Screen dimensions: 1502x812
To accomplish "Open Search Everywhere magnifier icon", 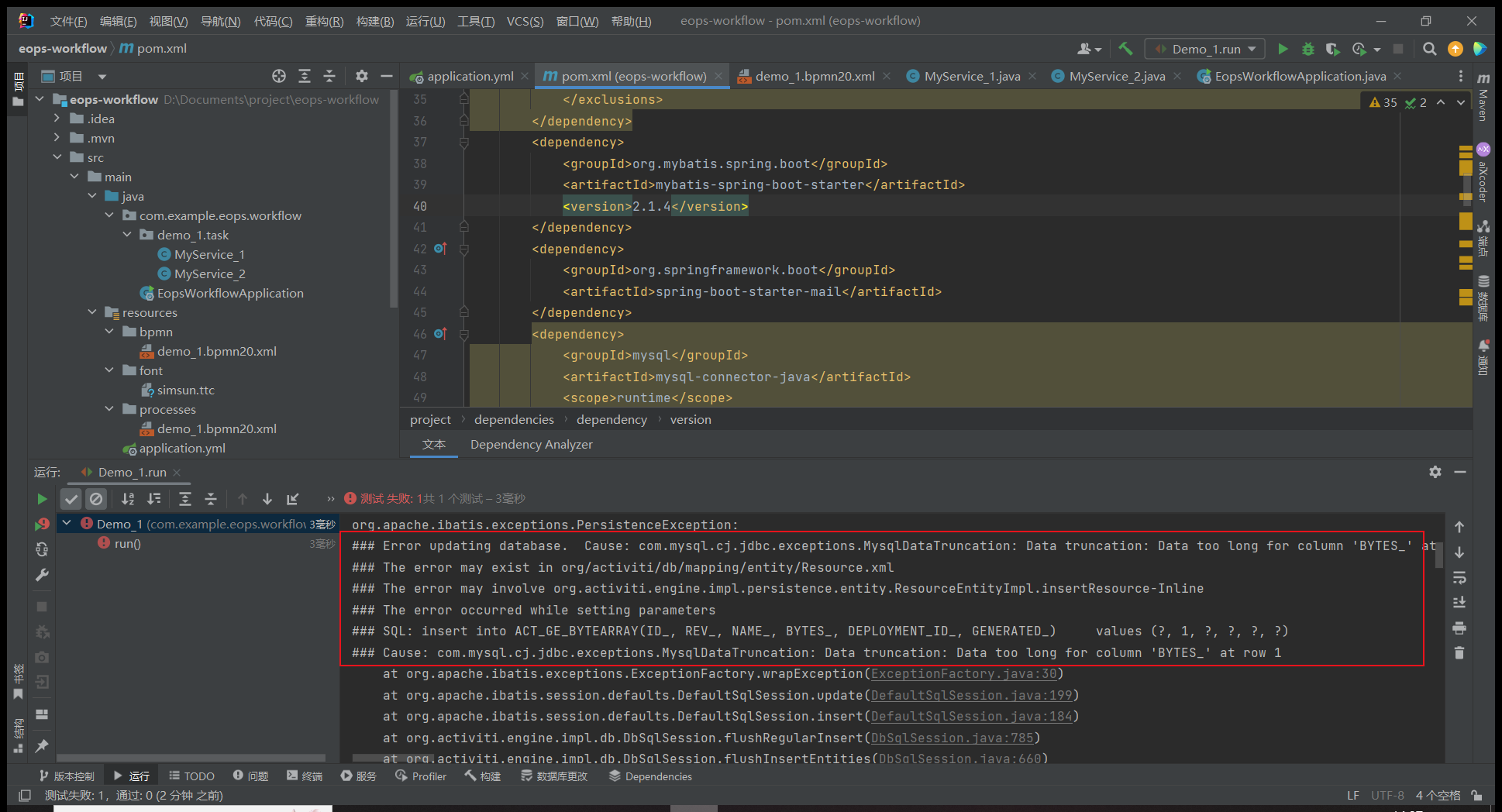I will pos(1430,49).
